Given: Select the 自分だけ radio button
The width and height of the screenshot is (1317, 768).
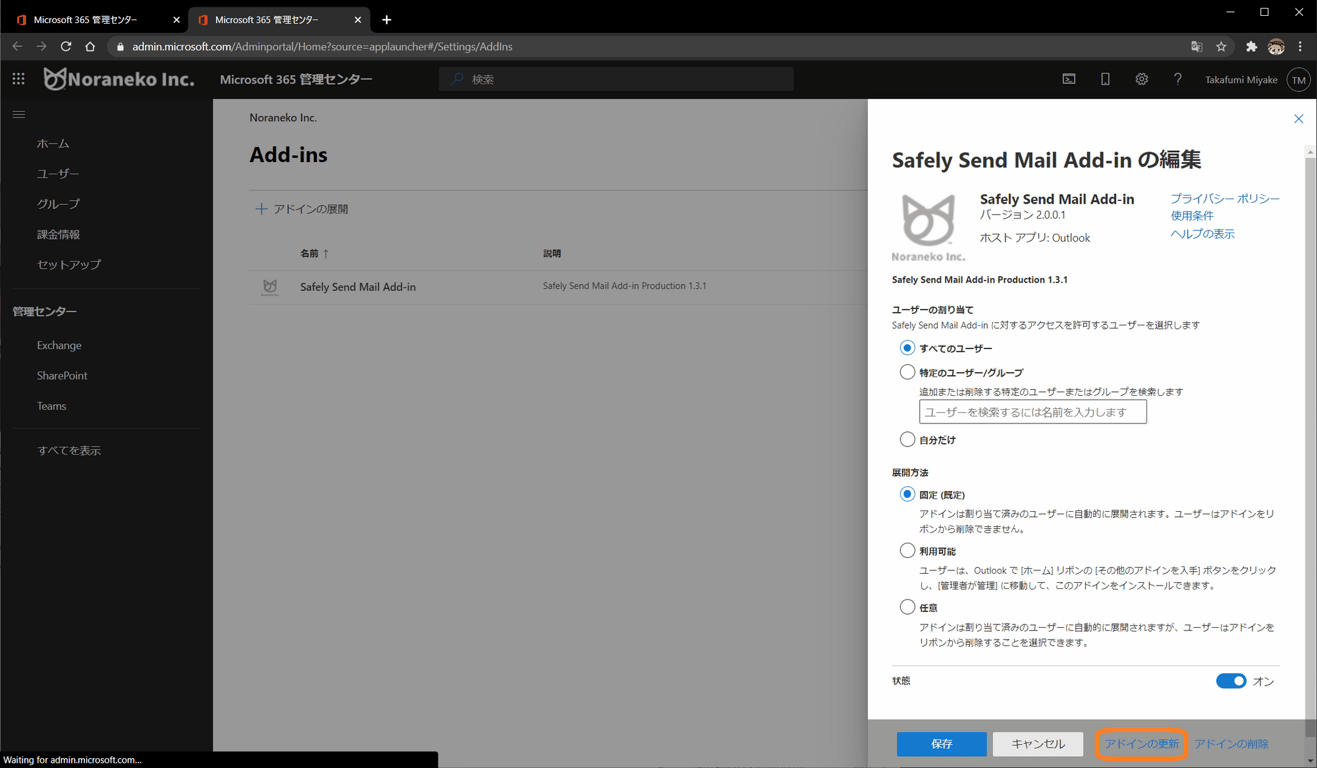Looking at the screenshot, I should [907, 439].
